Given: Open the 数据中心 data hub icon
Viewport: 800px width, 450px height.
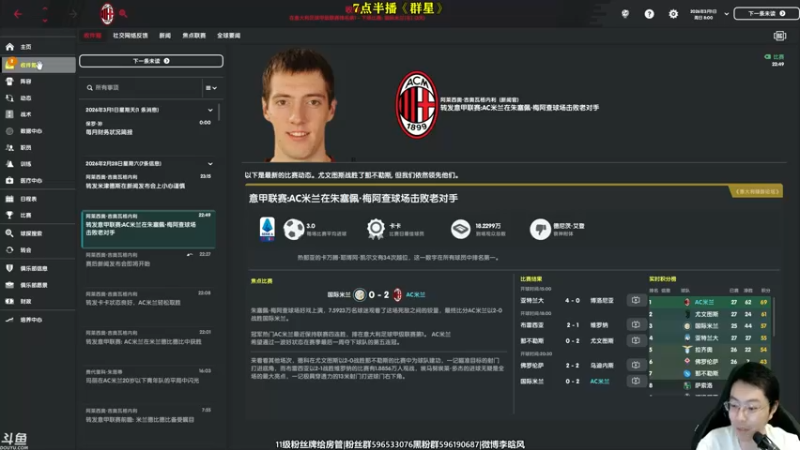Looking at the screenshot, I should pyautogui.click(x=10, y=131).
